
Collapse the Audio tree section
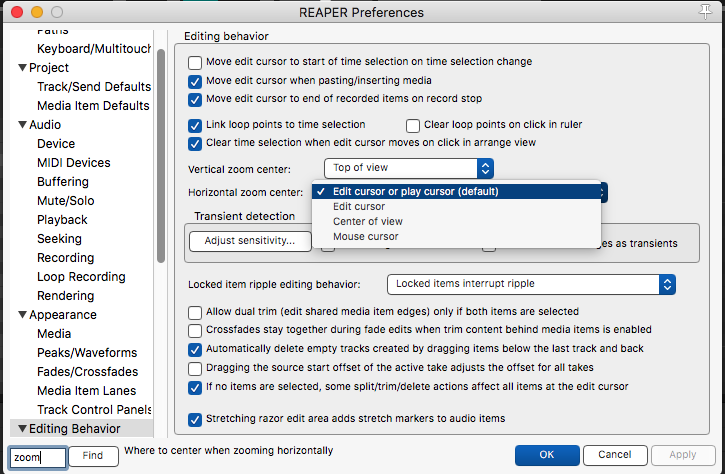point(23,125)
